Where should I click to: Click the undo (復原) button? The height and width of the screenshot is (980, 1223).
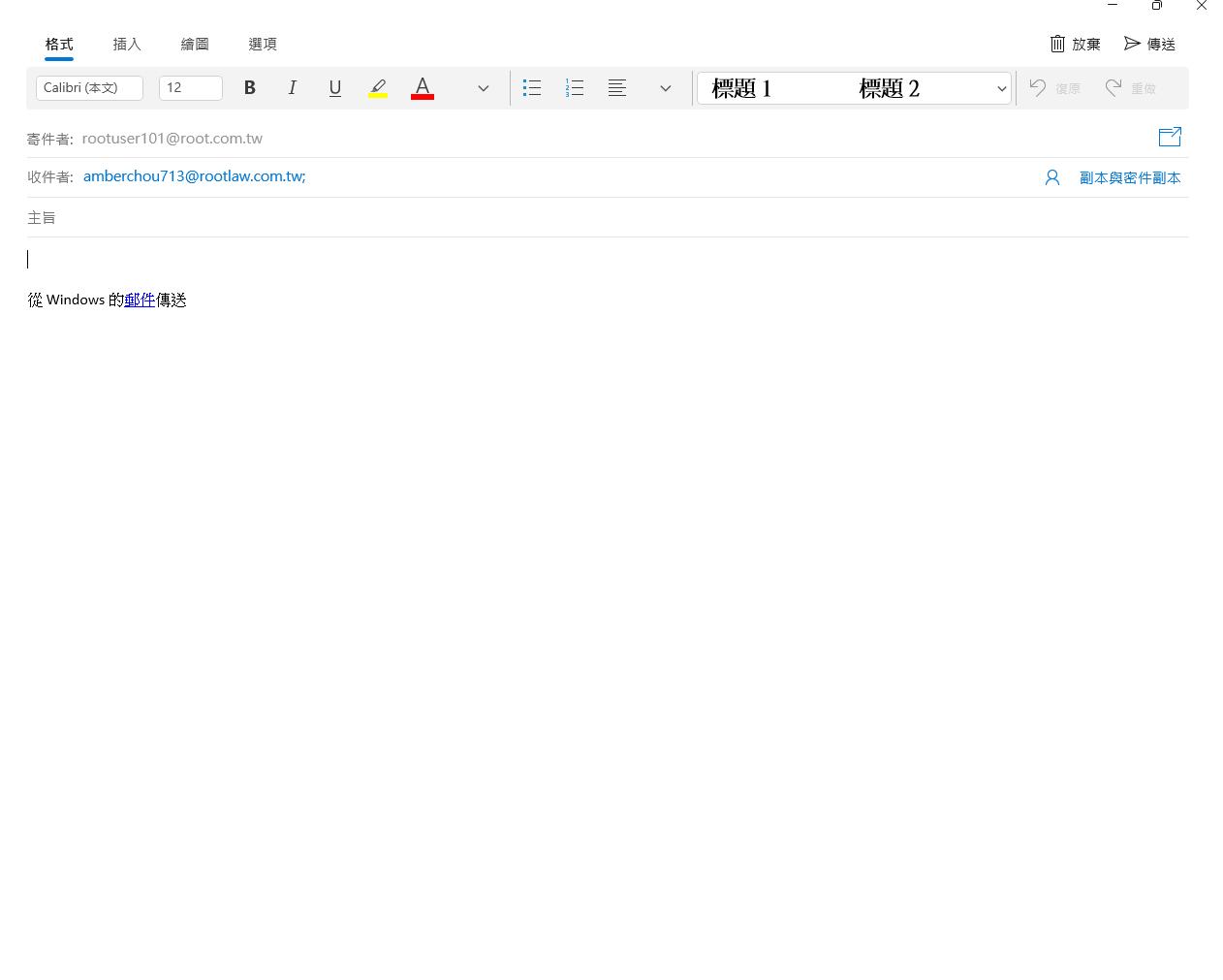(x=1054, y=88)
